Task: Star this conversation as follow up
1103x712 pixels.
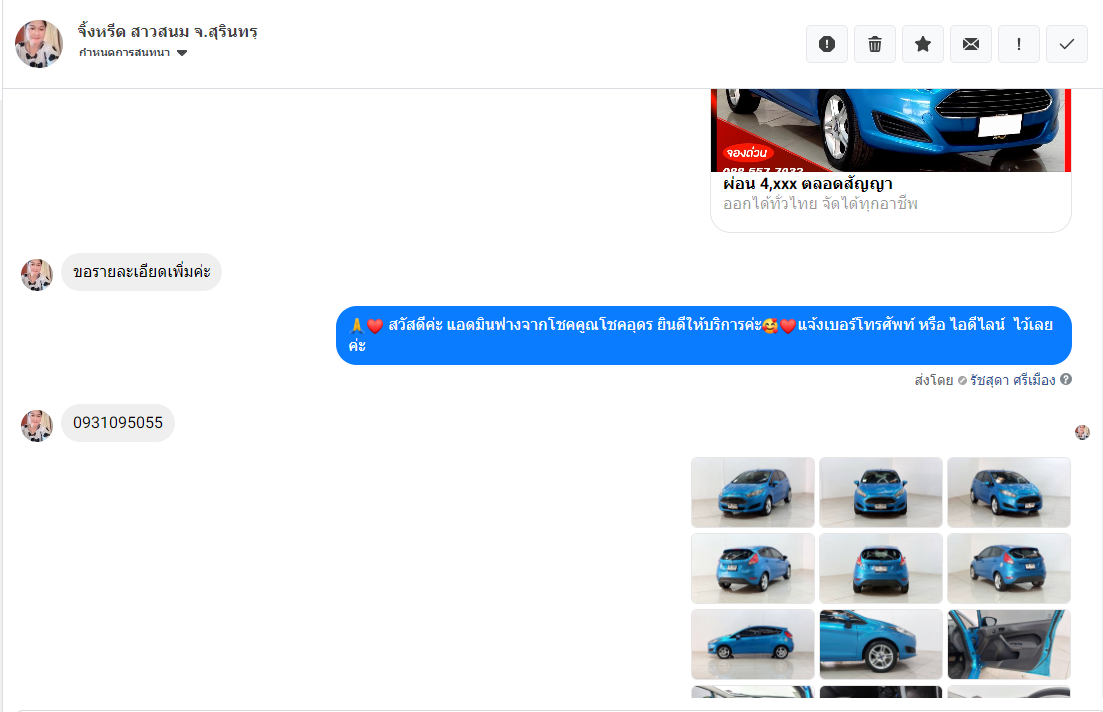Action: tap(923, 44)
